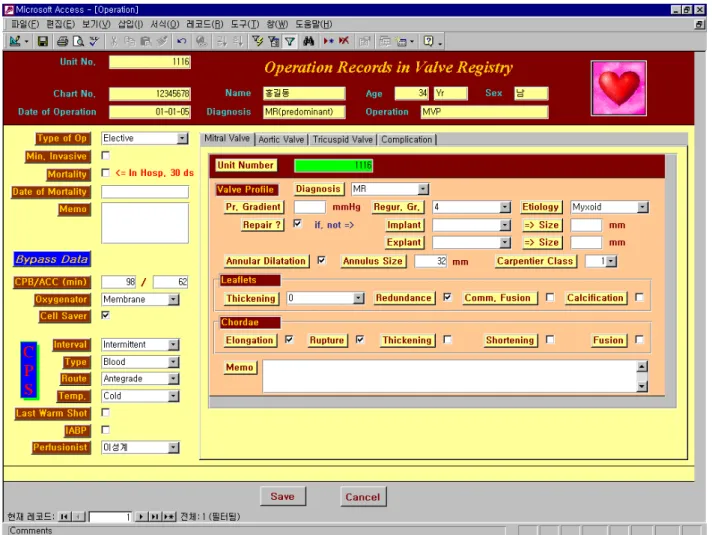This screenshot has width=712, height=535.
Task: Toggle the apply filter funnel icon
Action: coord(290,41)
